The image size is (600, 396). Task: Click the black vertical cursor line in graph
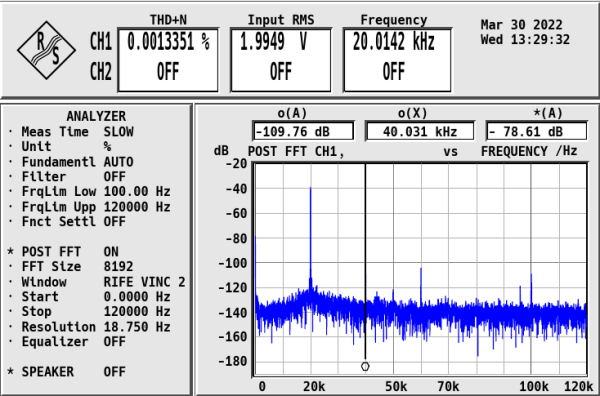coord(365,260)
